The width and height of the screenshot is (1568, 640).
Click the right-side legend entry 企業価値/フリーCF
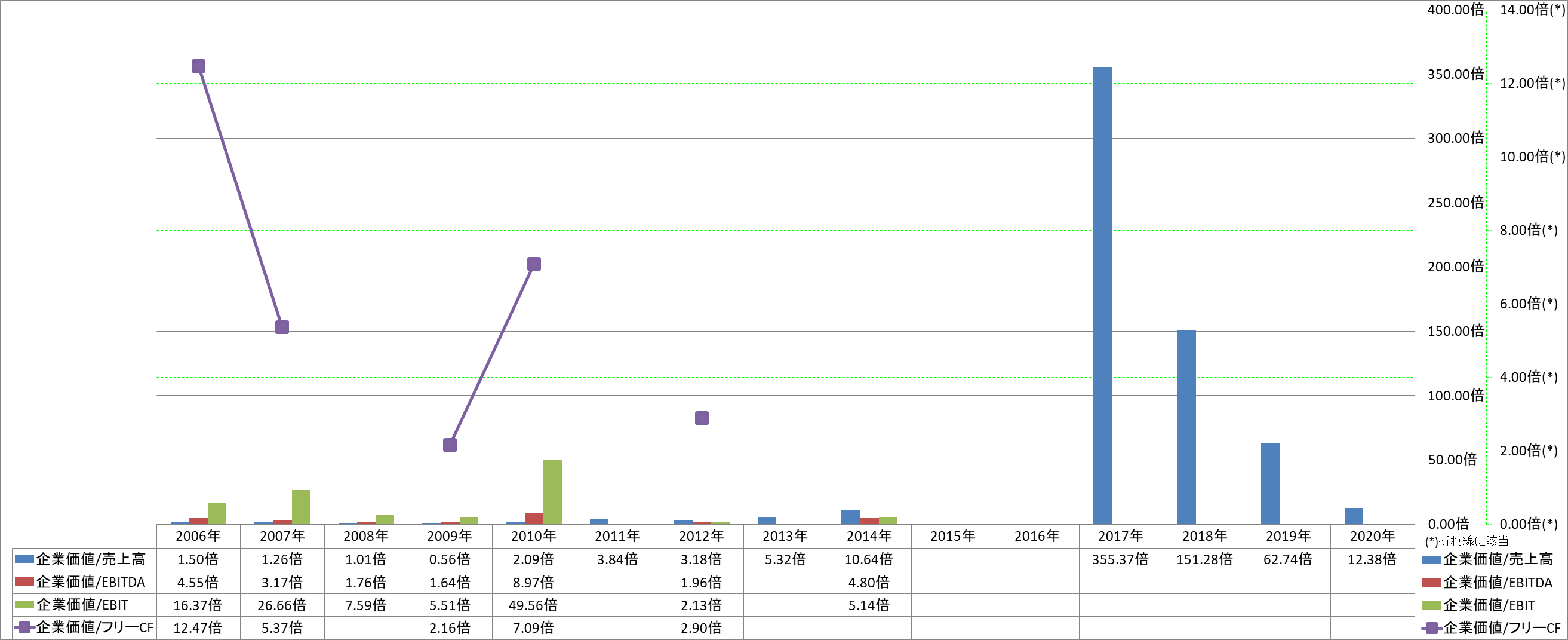[1492, 628]
